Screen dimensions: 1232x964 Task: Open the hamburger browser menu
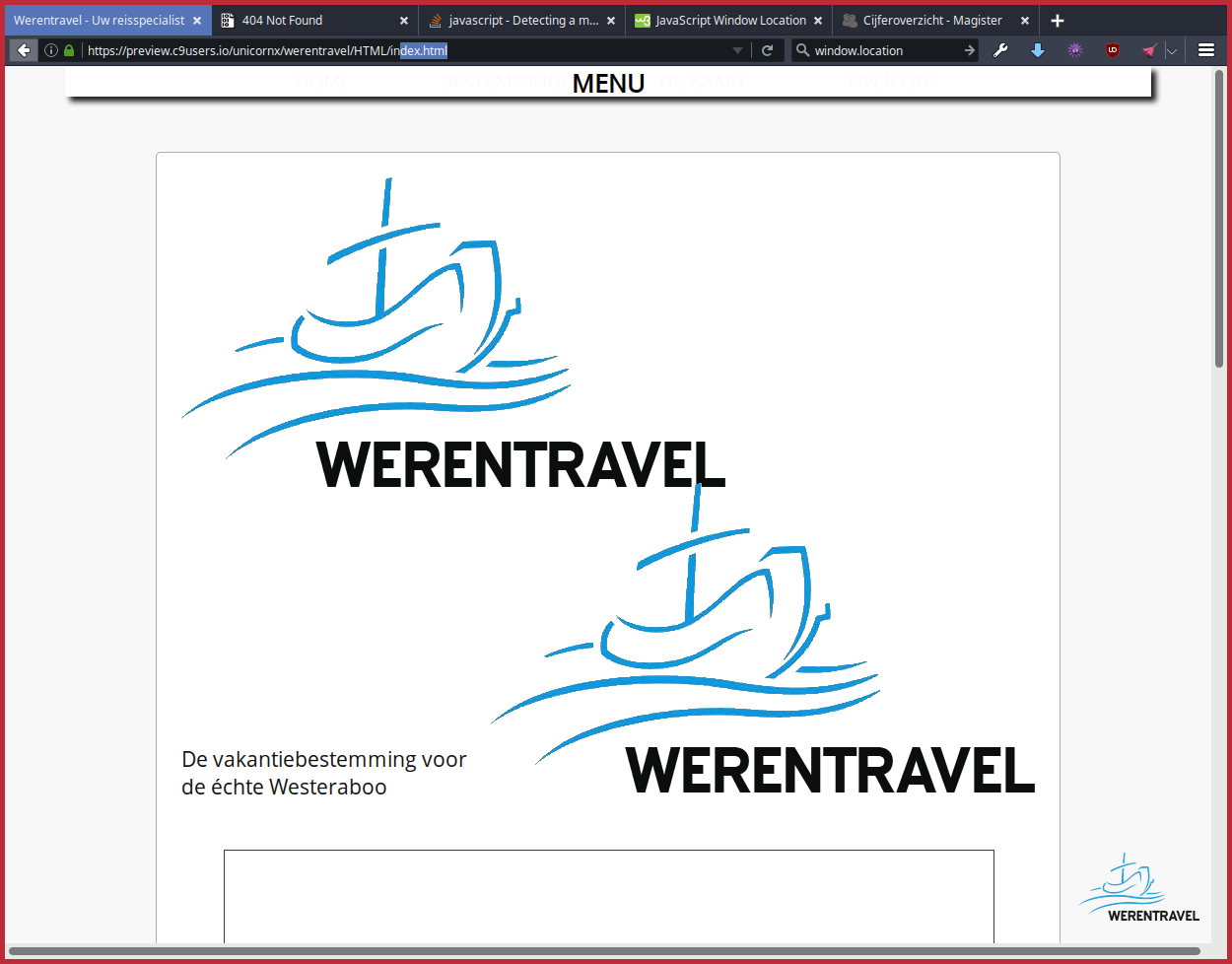1206,50
